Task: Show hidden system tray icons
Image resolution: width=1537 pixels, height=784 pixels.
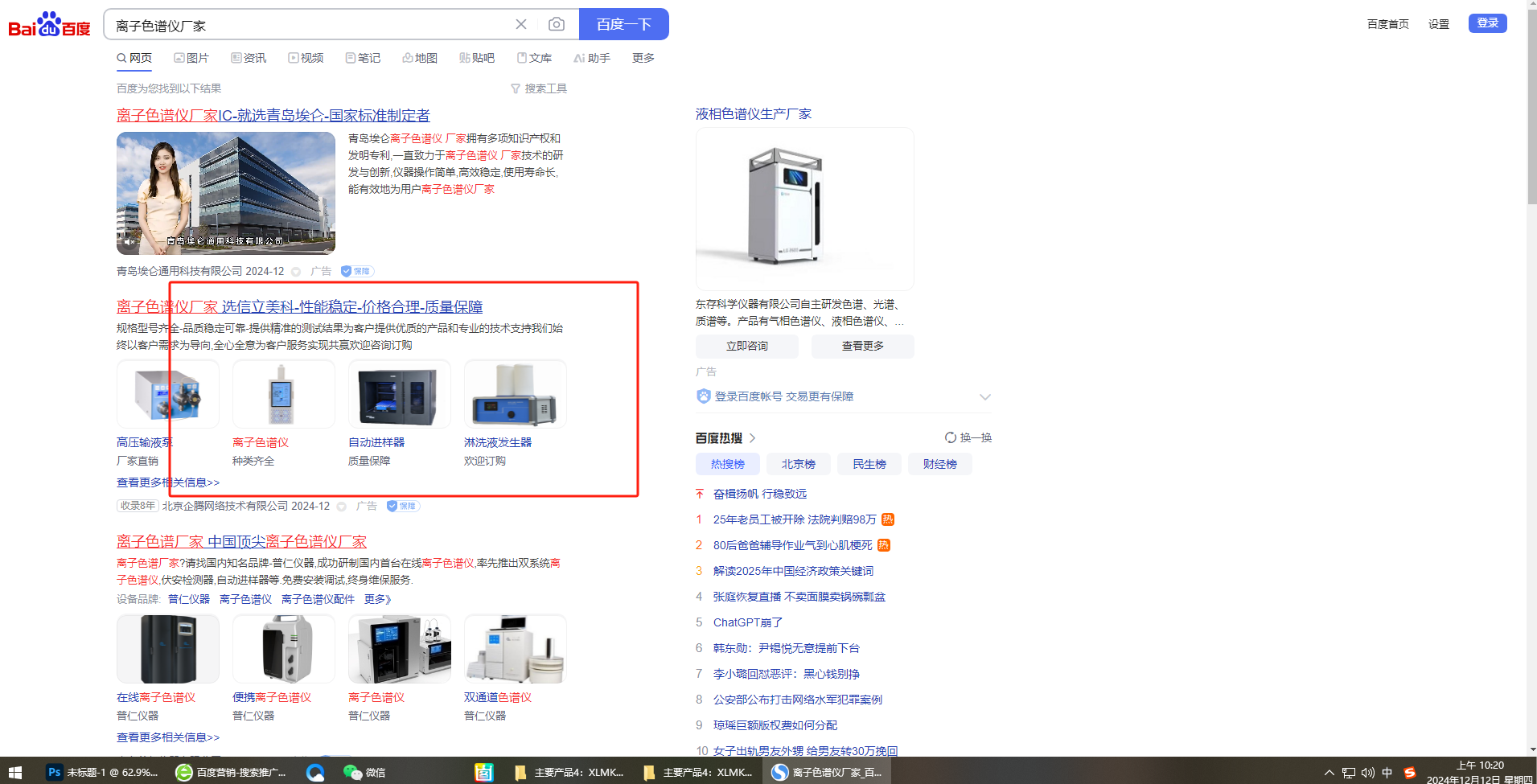Action: click(x=1329, y=774)
